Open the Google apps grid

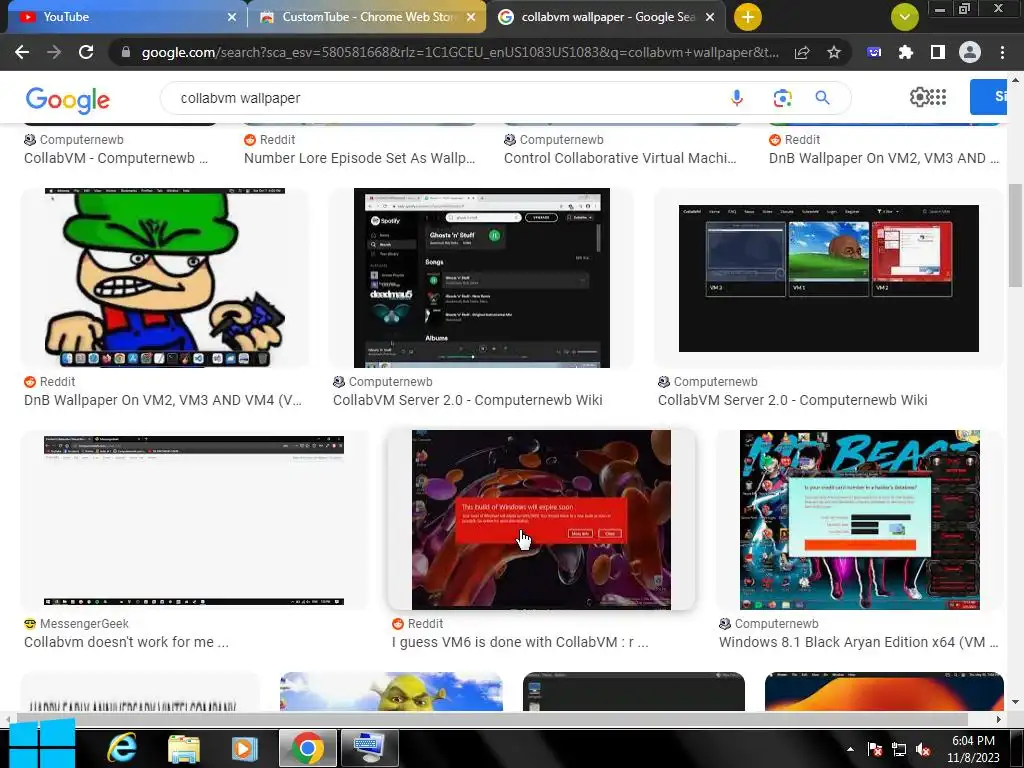coord(938,97)
